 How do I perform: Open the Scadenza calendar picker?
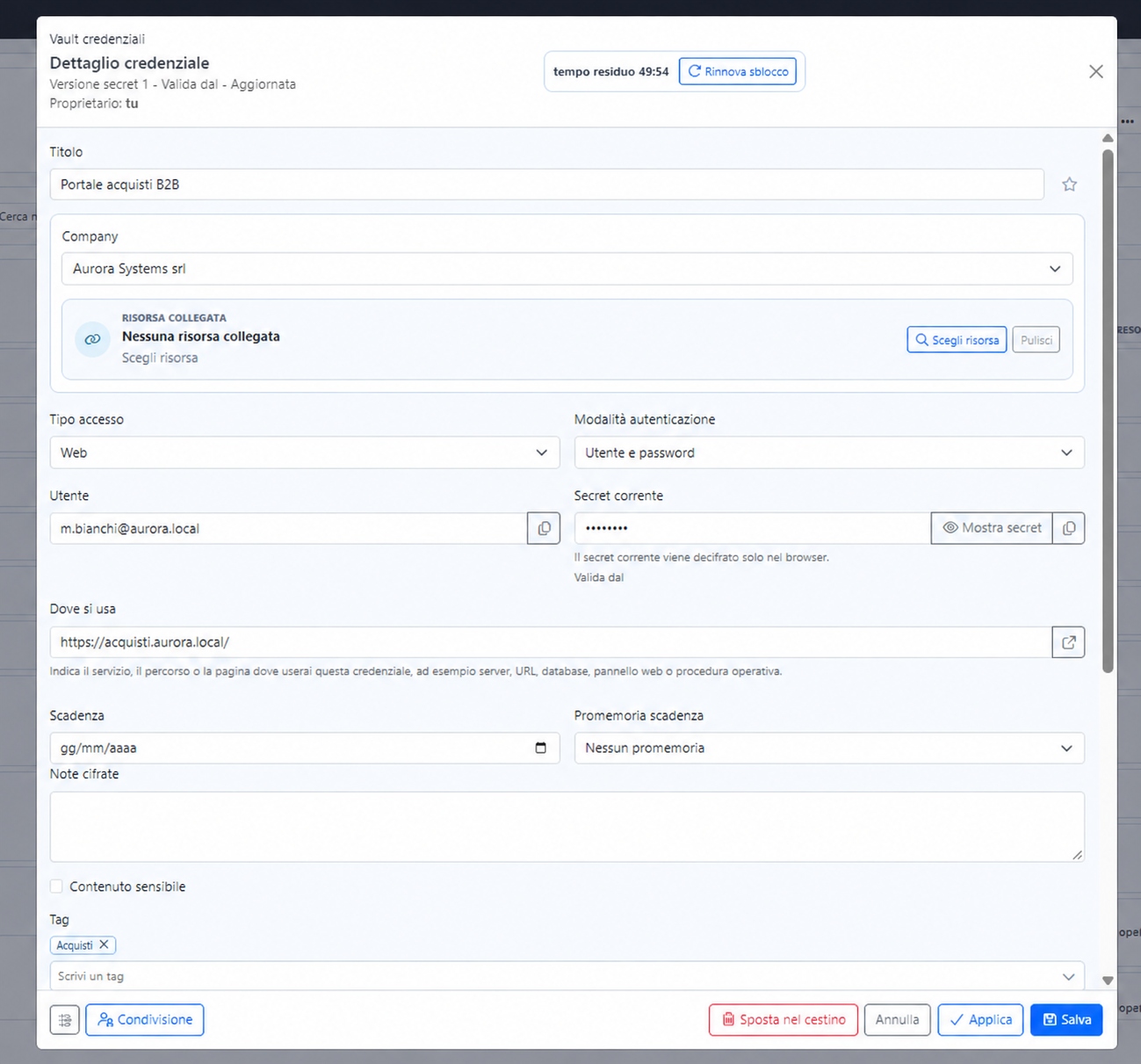click(x=540, y=748)
